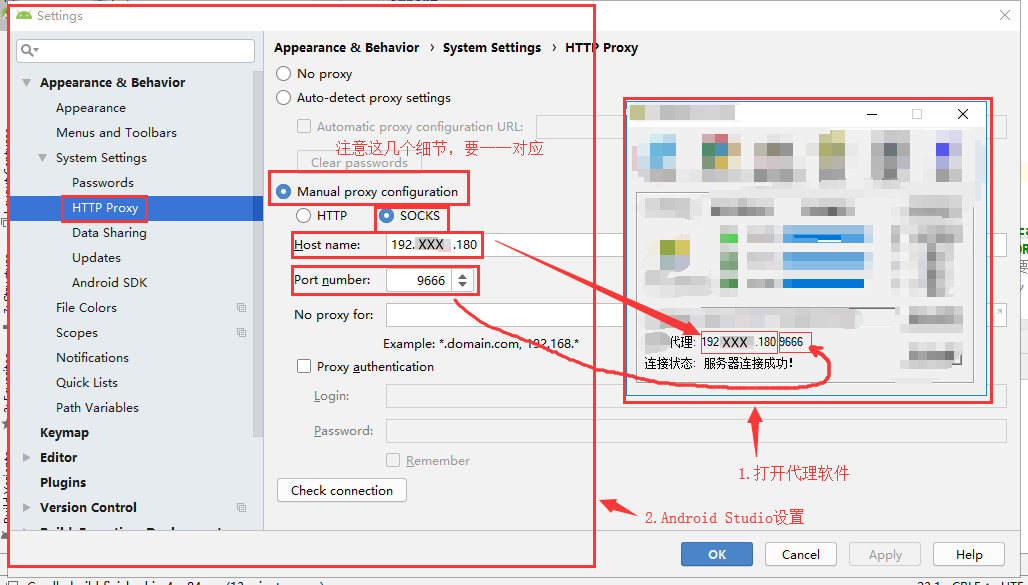Select HTTP Proxy in settings tree
This screenshot has width=1028, height=585.
(x=105, y=207)
